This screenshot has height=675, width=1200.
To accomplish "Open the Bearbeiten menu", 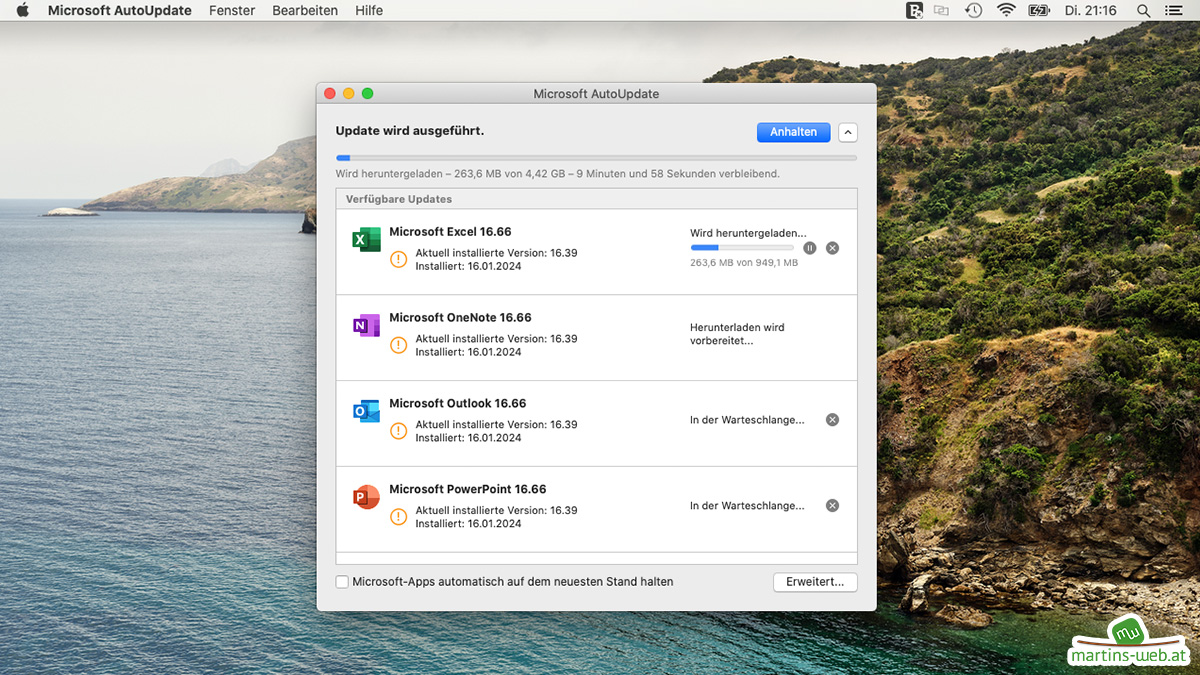I will [x=305, y=10].
